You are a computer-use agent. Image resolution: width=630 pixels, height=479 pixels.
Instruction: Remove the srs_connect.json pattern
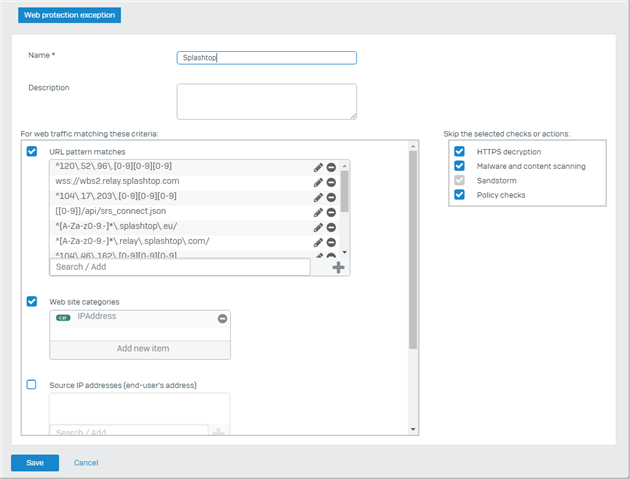(x=331, y=212)
